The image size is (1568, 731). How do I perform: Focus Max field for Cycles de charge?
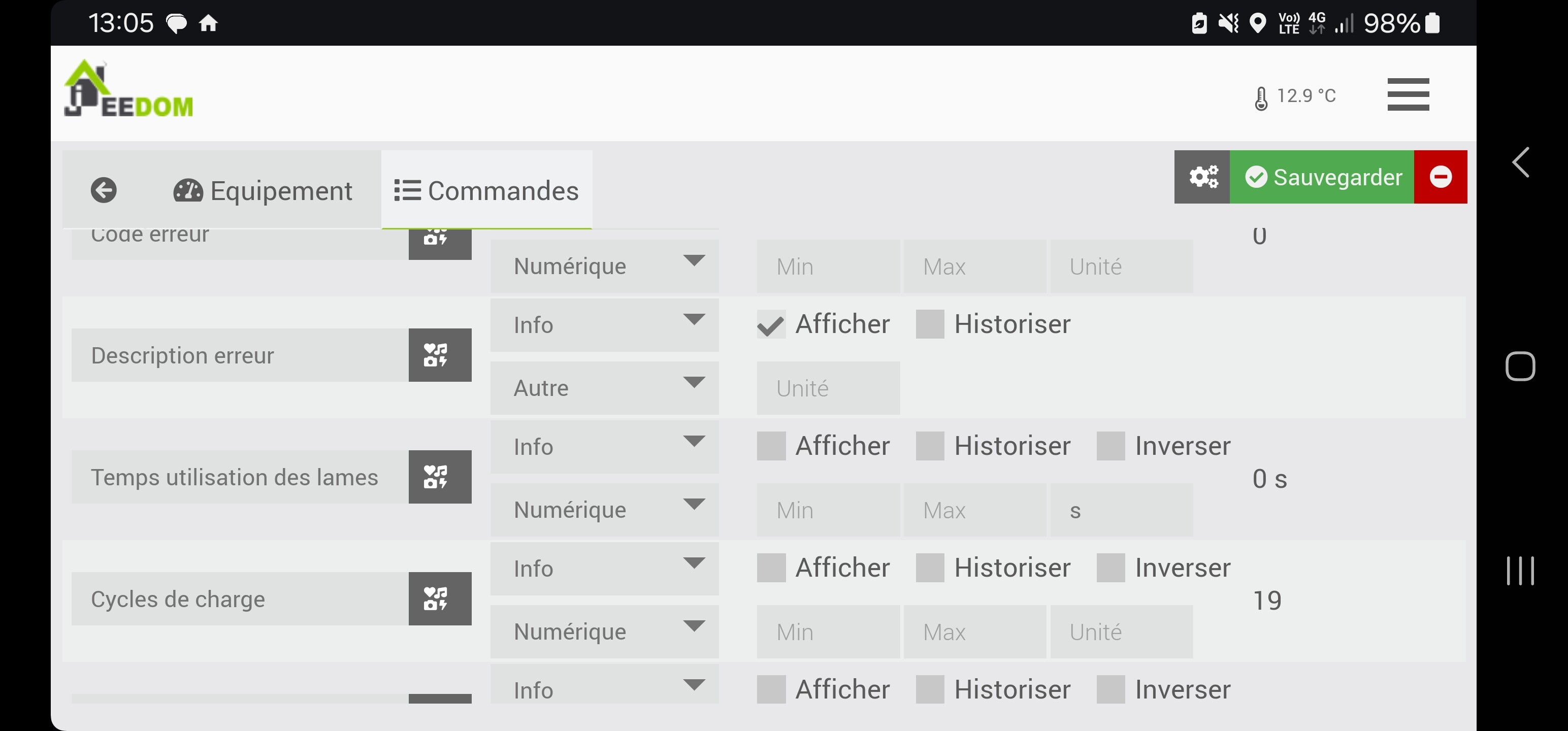[x=974, y=631]
